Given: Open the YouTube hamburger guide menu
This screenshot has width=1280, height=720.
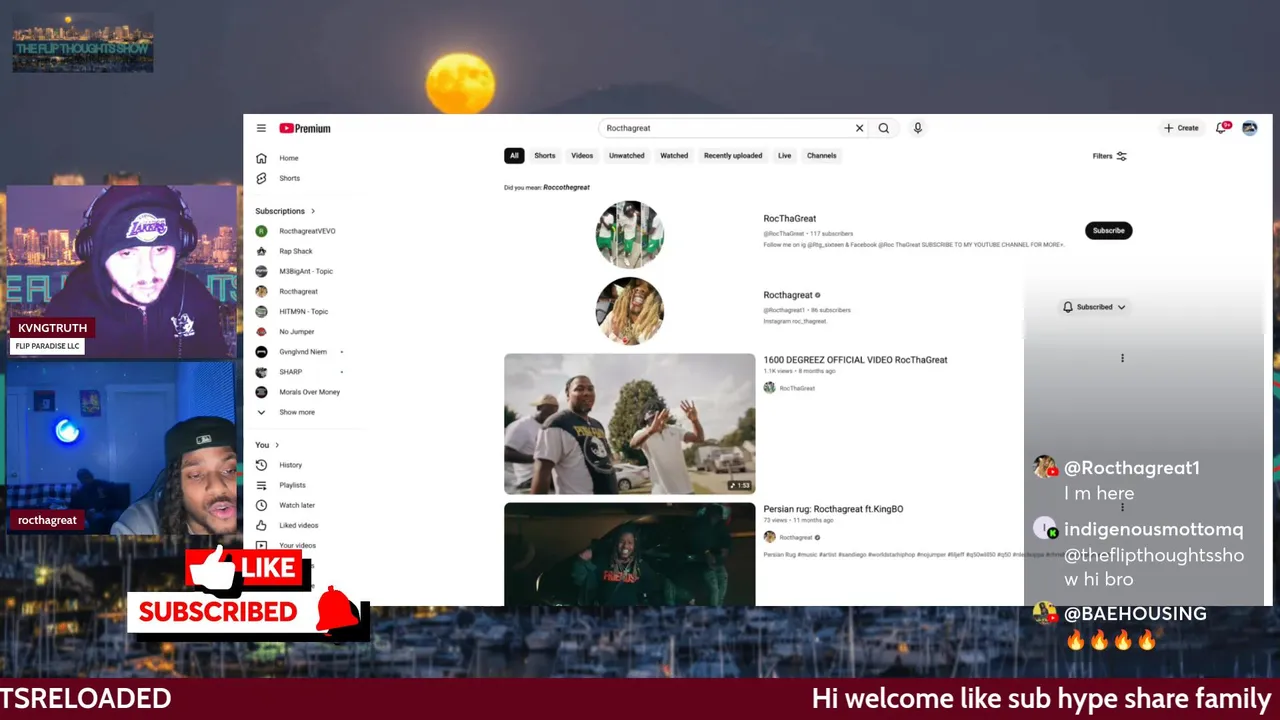Looking at the screenshot, I should click(x=261, y=128).
